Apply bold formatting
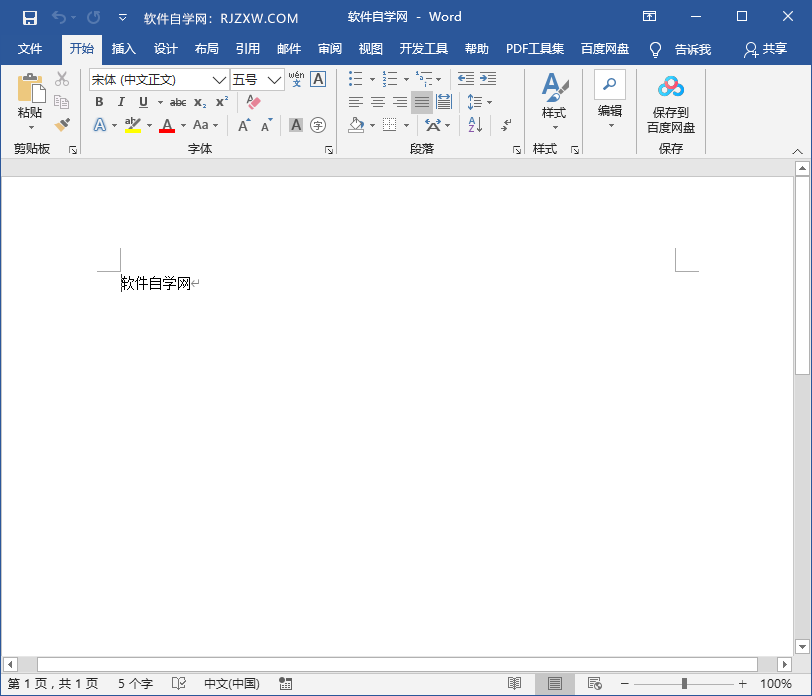 [99, 101]
